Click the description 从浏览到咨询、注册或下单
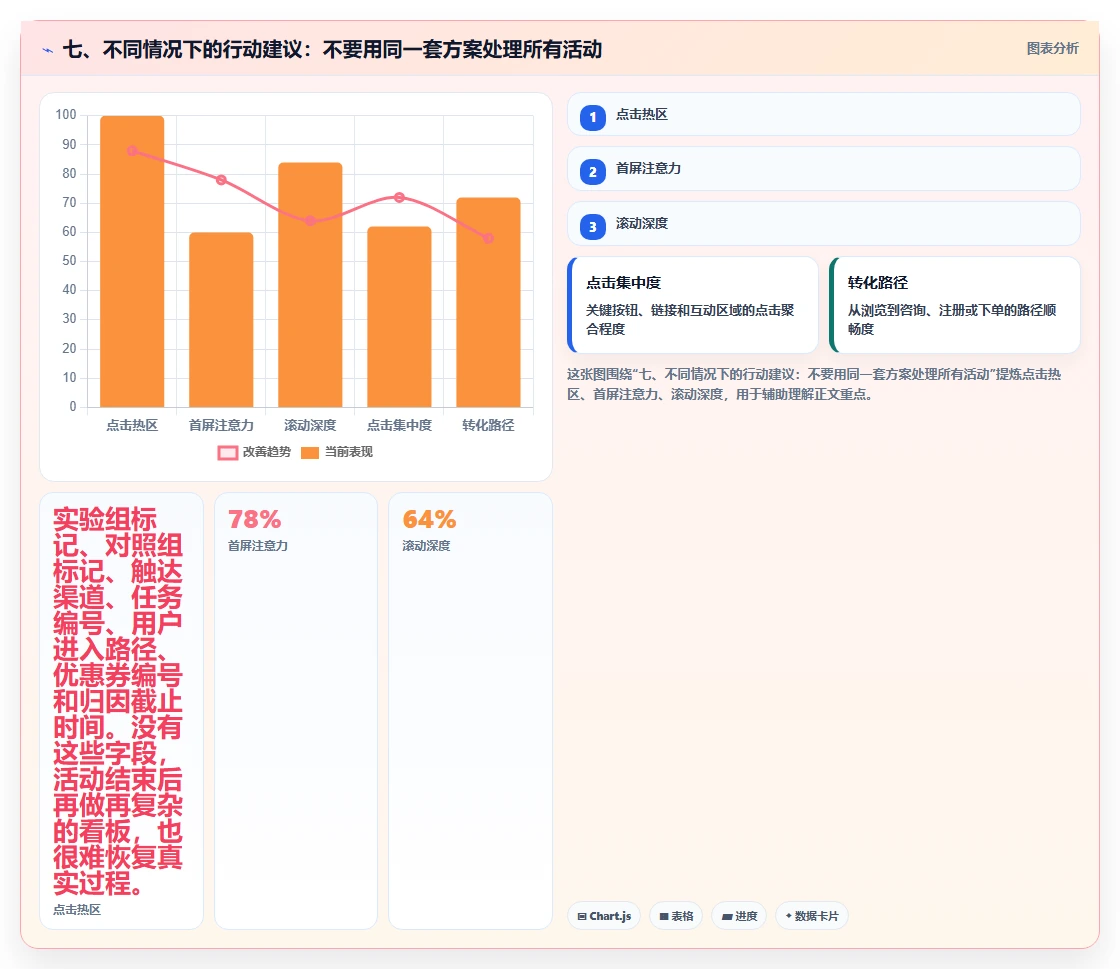 952,319
